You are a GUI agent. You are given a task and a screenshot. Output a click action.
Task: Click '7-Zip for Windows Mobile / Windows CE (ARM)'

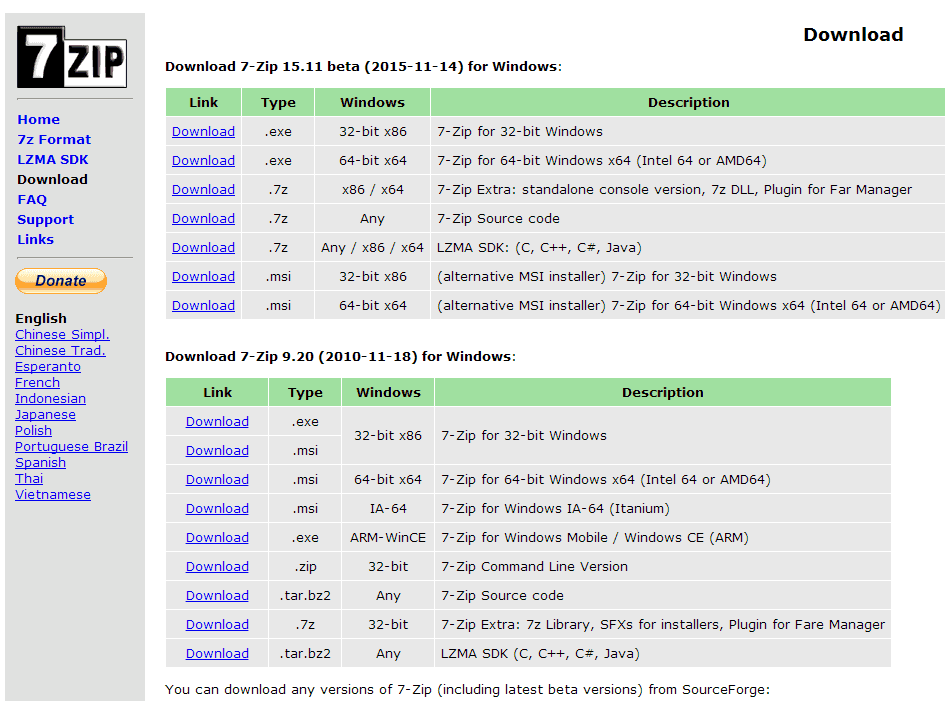595,537
